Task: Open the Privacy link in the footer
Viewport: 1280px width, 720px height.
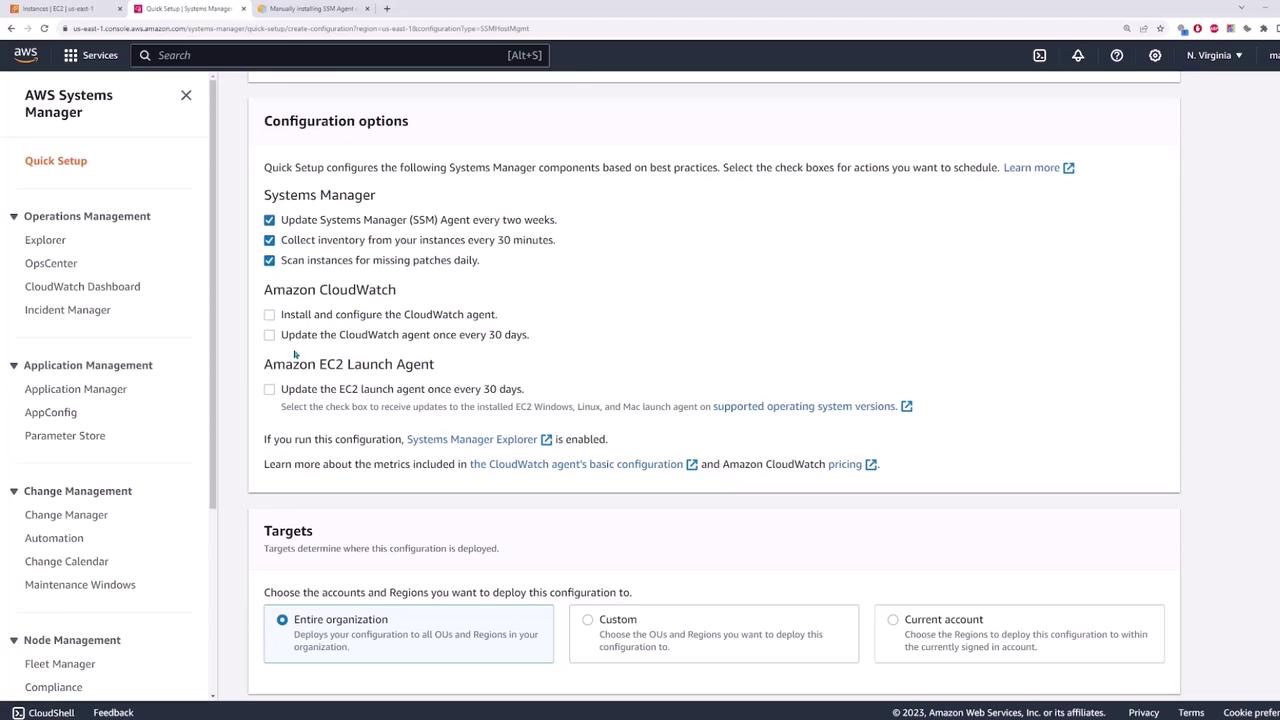Action: coord(1144,712)
